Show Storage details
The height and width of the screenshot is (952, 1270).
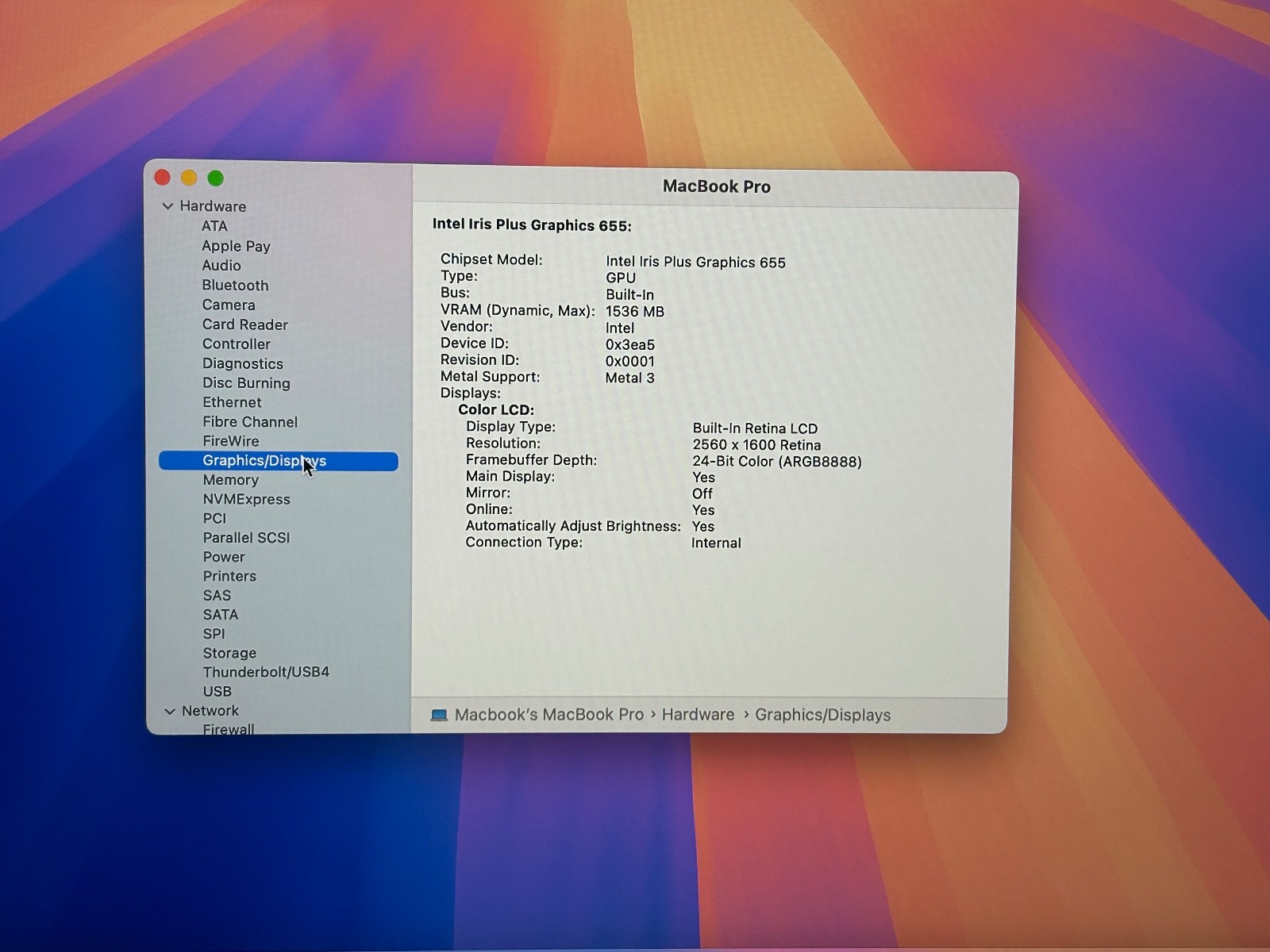click(229, 653)
